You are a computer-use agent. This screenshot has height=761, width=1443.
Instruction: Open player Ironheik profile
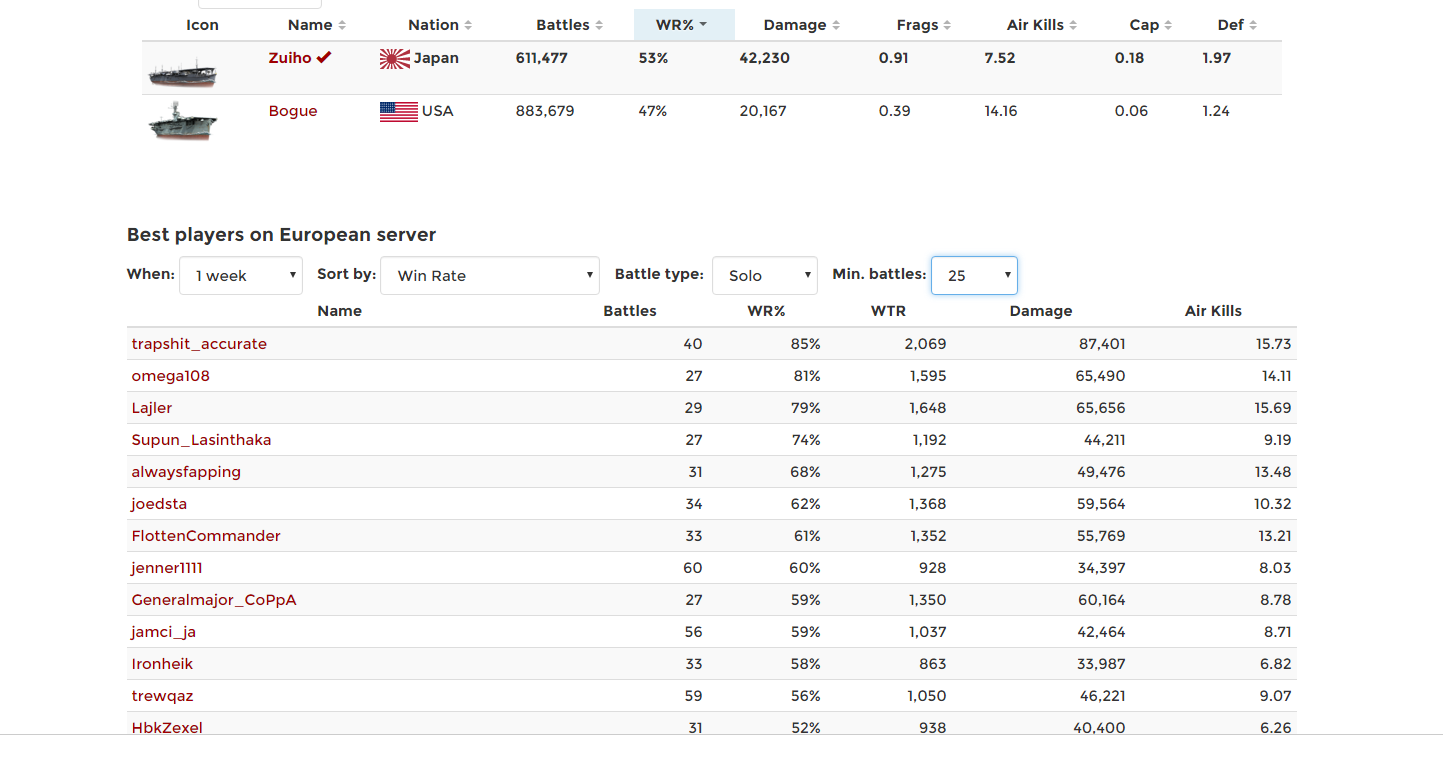pyautogui.click(x=162, y=664)
